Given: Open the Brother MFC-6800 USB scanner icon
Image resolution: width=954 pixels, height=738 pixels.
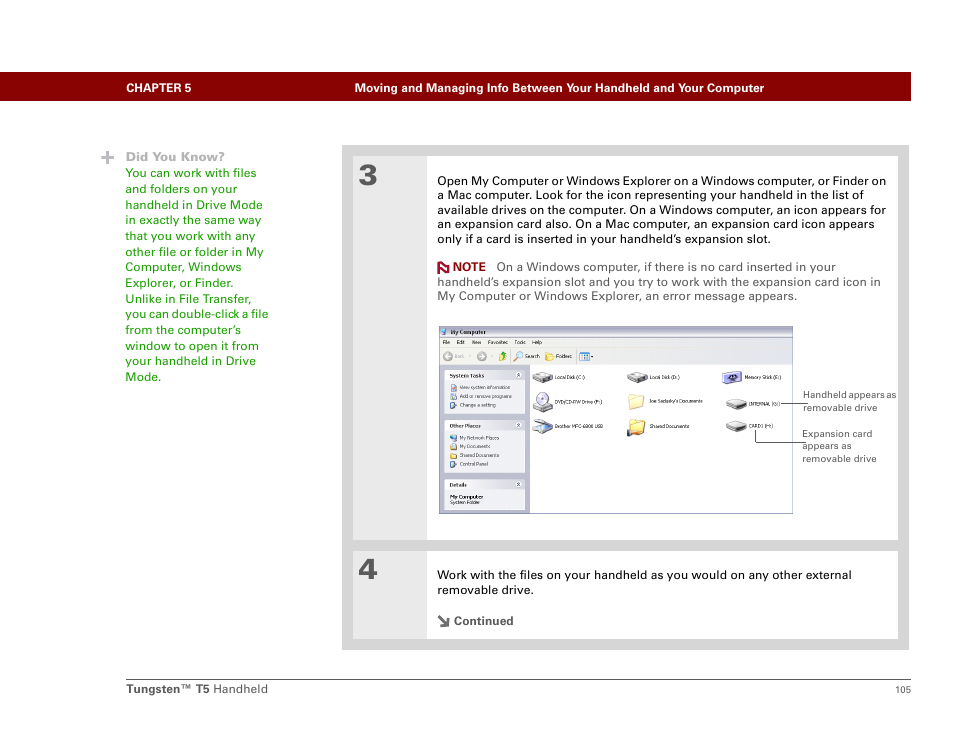Looking at the screenshot, I should click(542, 426).
